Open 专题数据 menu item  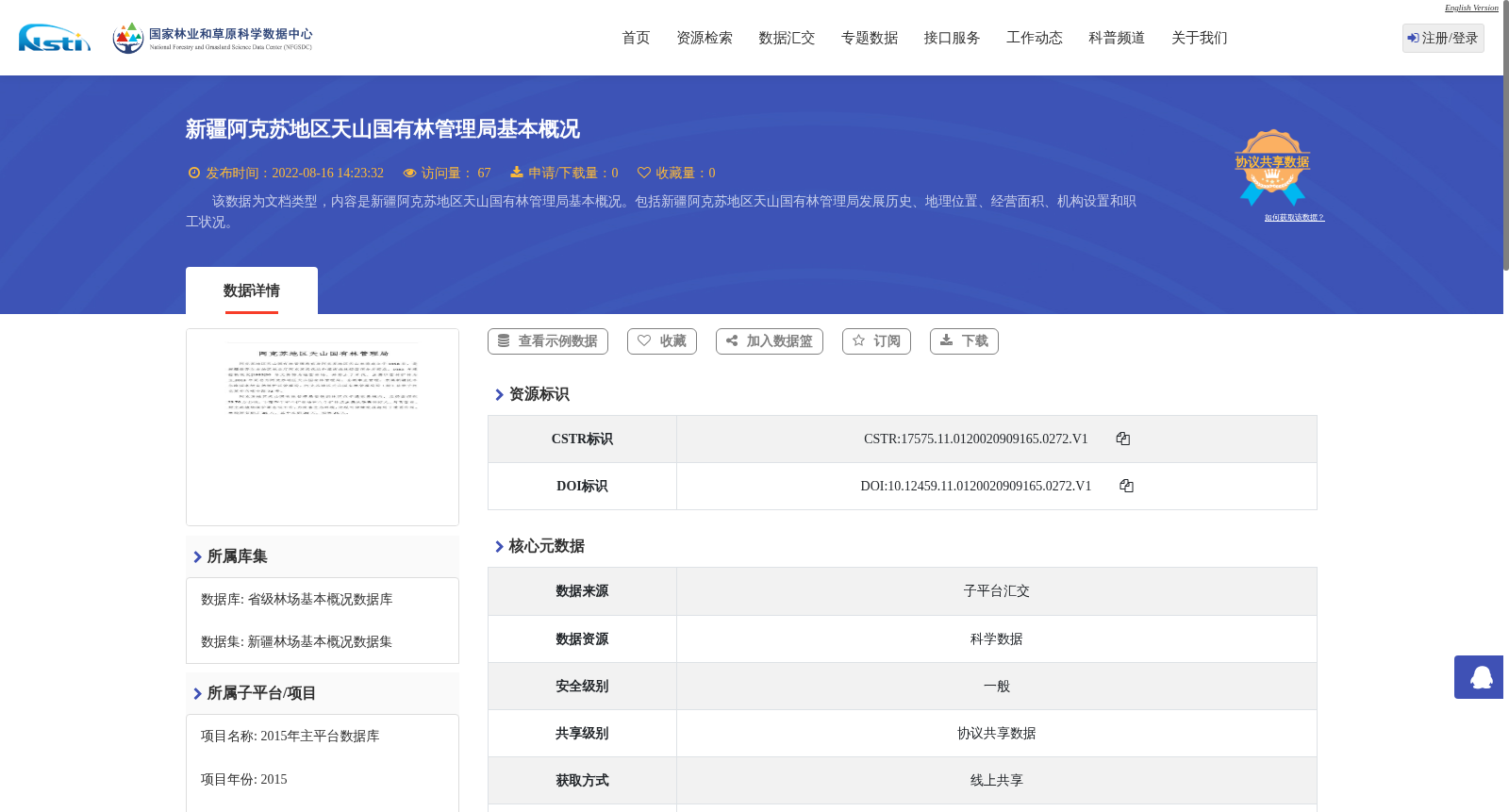click(870, 38)
